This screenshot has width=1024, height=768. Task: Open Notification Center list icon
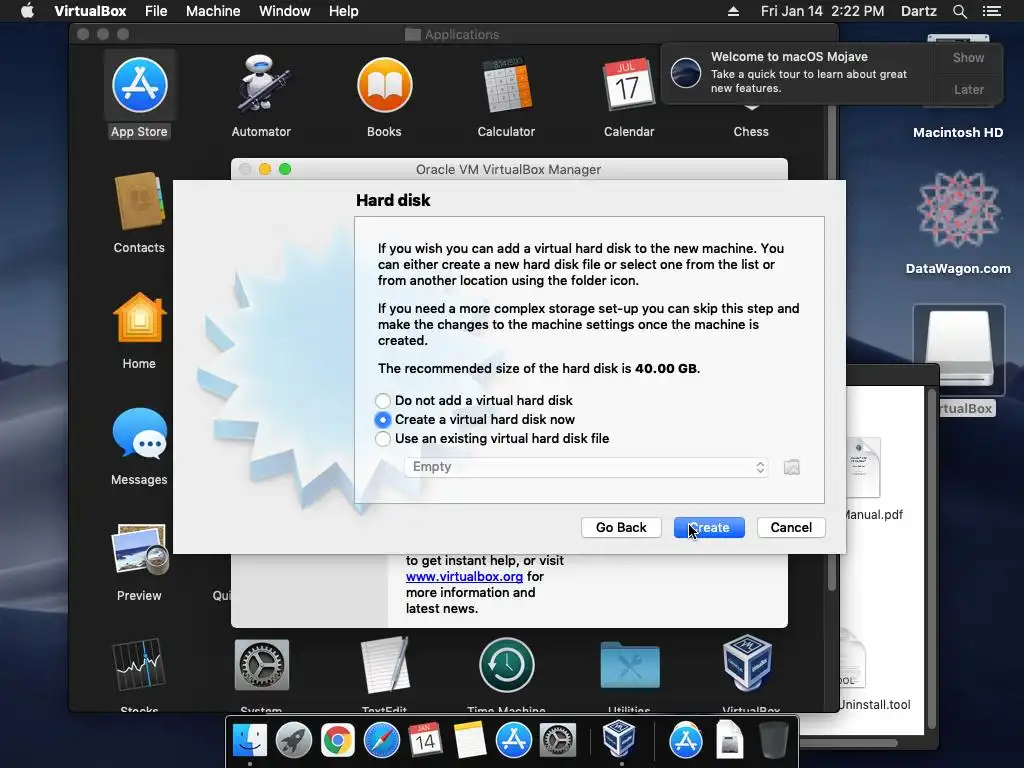(991, 11)
